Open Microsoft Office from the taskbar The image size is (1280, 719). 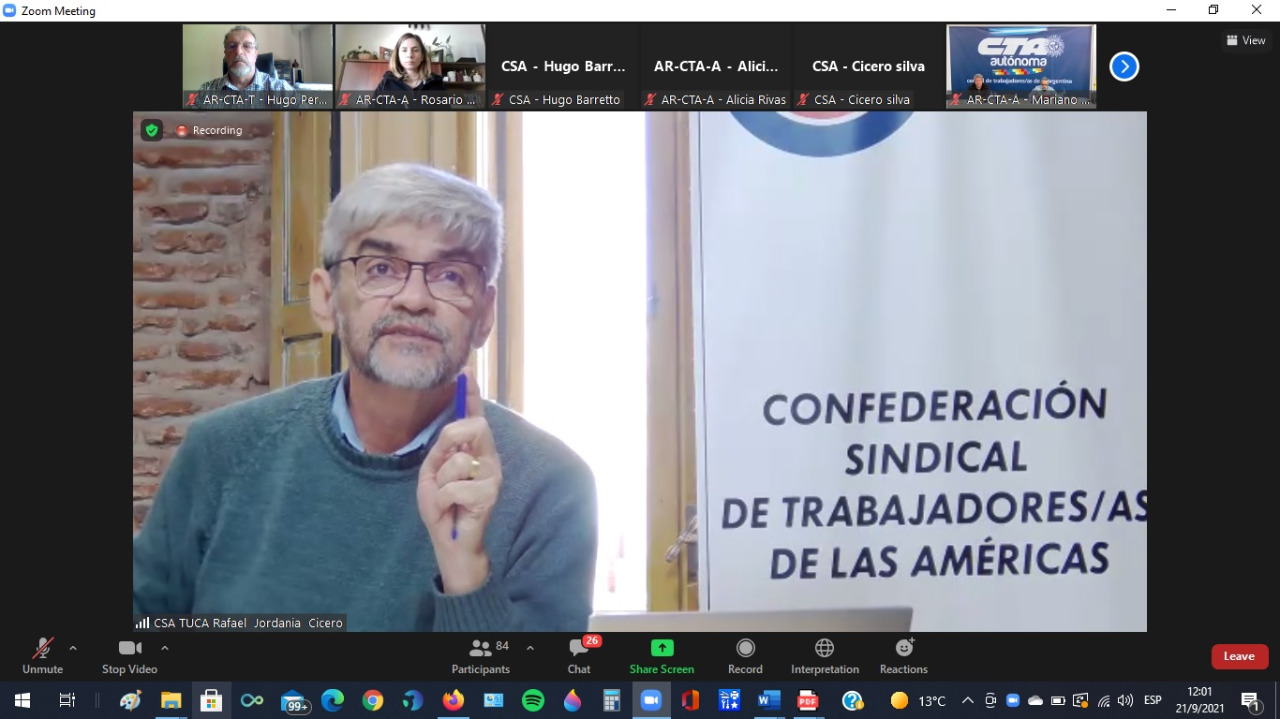pos(690,700)
